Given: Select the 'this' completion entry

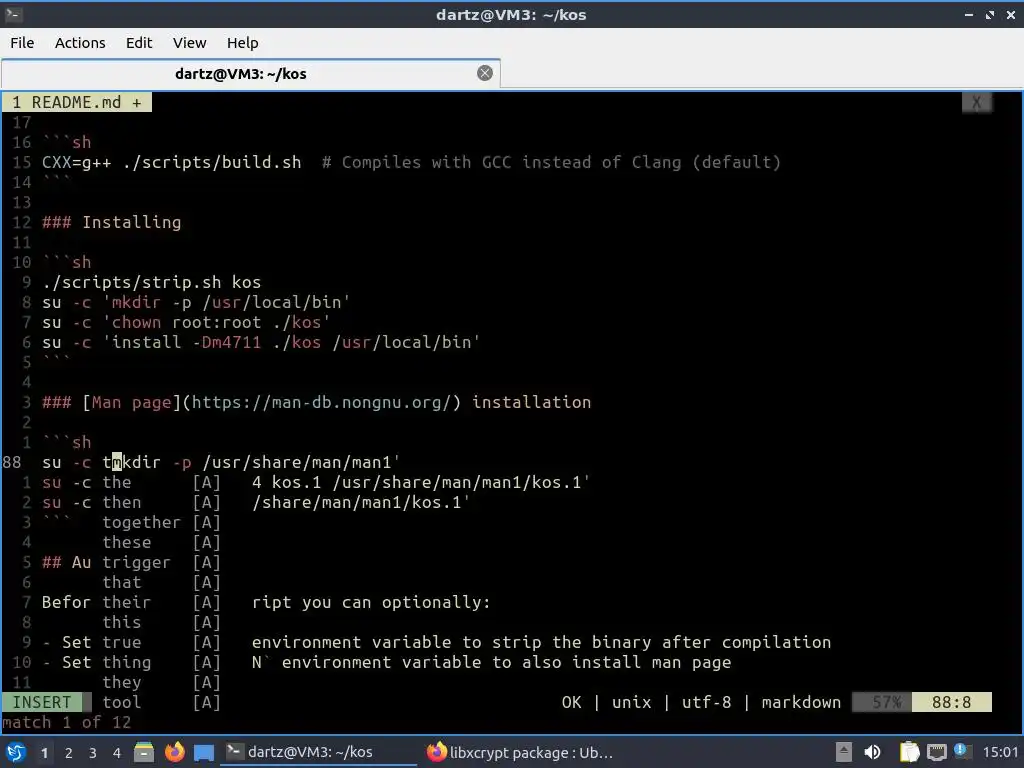Looking at the screenshot, I should [162, 622].
